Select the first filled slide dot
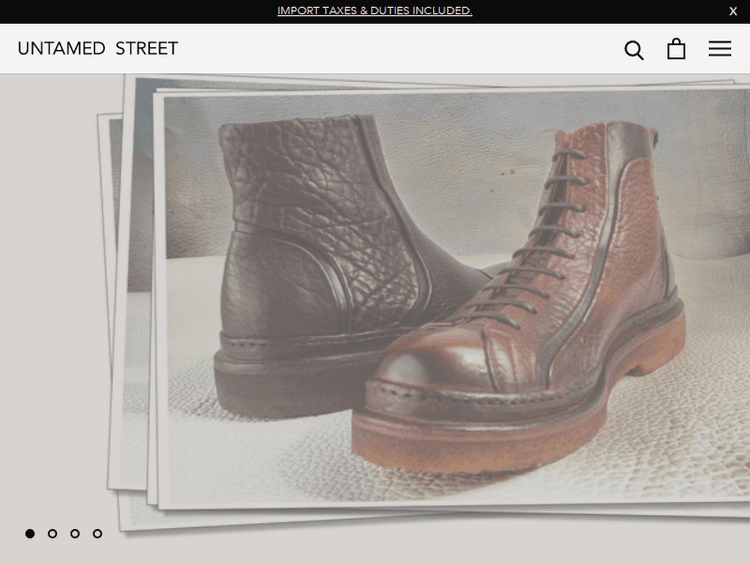 click(x=30, y=534)
